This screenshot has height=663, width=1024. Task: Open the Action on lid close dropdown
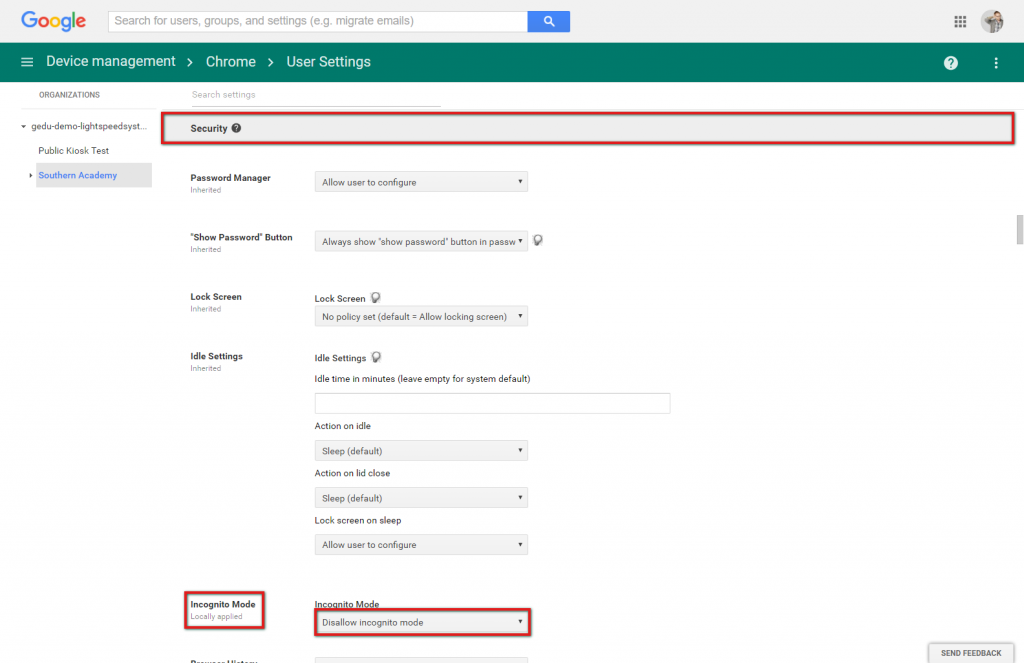[x=421, y=498]
